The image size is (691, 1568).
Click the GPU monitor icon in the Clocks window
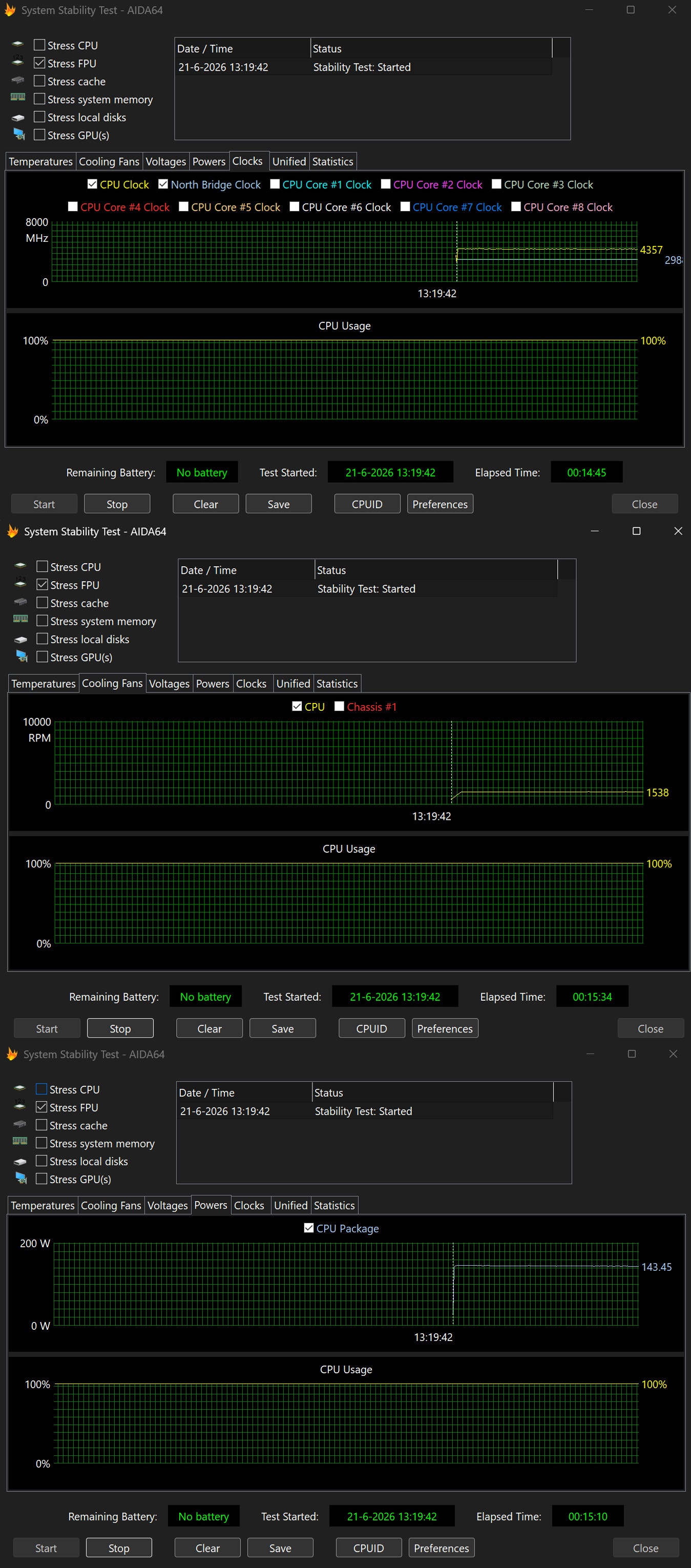(x=19, y=135)
